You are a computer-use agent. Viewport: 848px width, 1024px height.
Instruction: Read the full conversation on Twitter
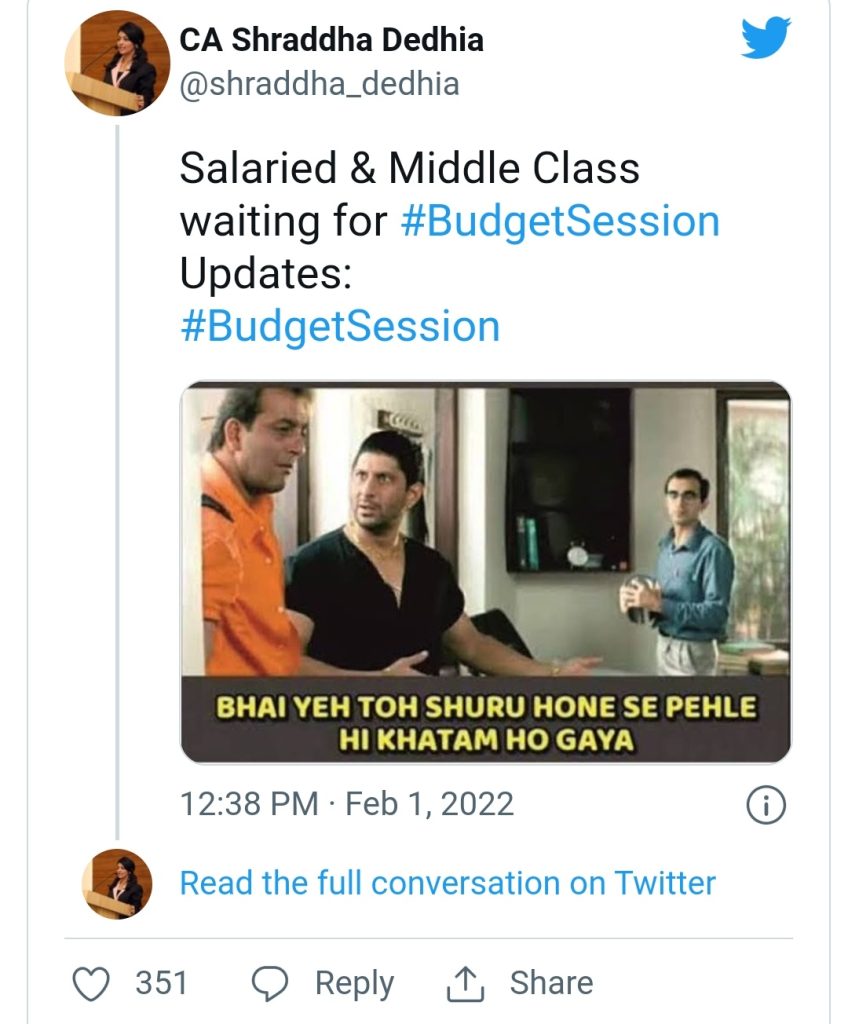[x=447, y=883]
